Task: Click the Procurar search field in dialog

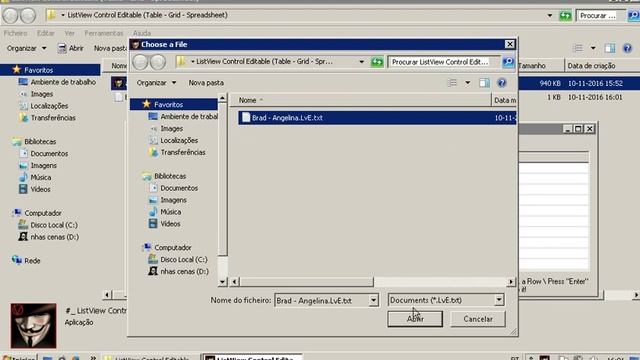Action: (x=444, y=62)
